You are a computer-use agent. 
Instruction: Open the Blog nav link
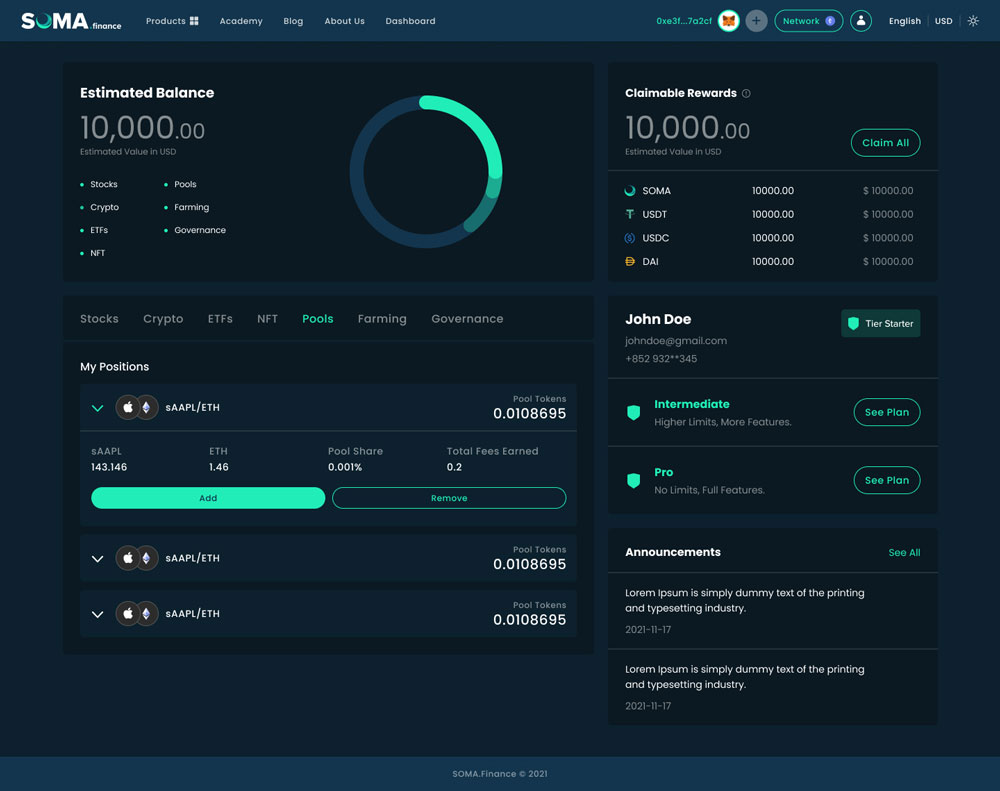click(x=293, y=21)
